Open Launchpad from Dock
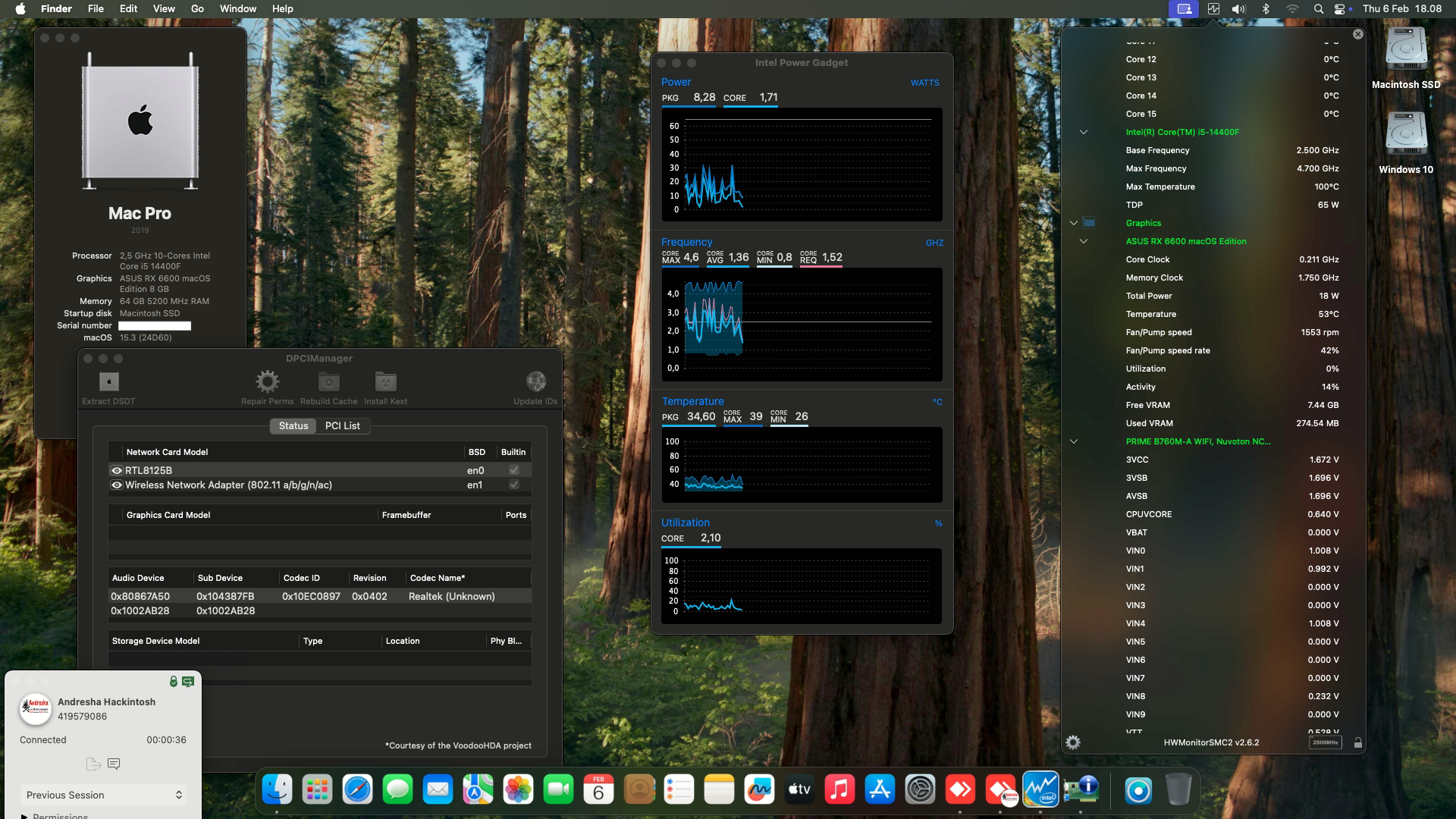The height and width of the screenshot is (819, 1456). click(317, 790)
